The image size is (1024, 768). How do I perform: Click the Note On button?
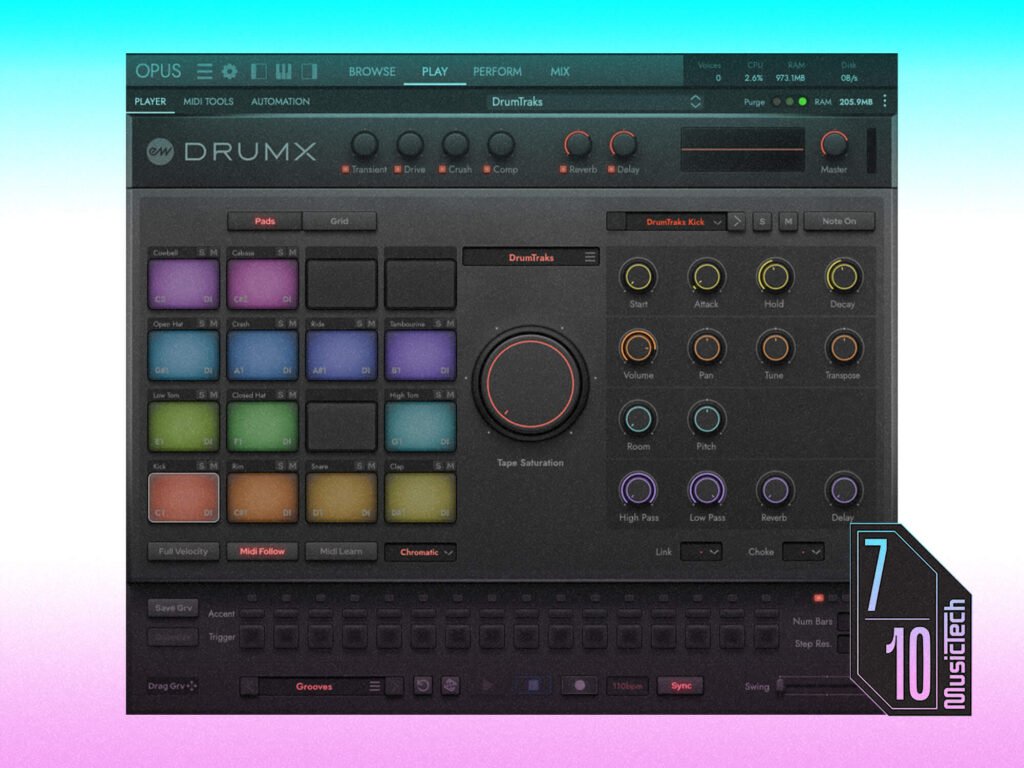point(839,221)
